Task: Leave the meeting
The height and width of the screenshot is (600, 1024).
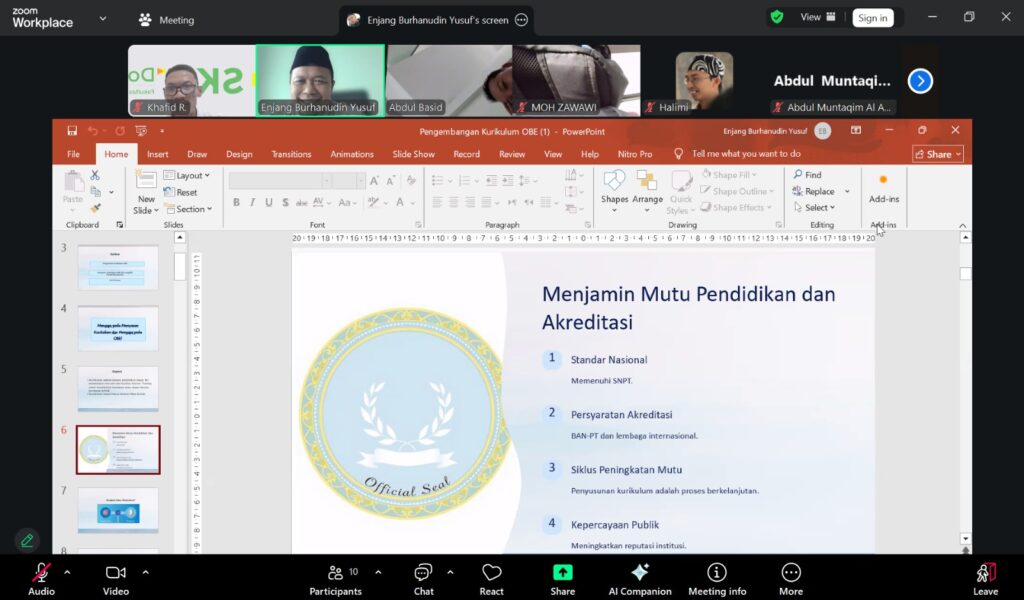Action: (985, 575)
